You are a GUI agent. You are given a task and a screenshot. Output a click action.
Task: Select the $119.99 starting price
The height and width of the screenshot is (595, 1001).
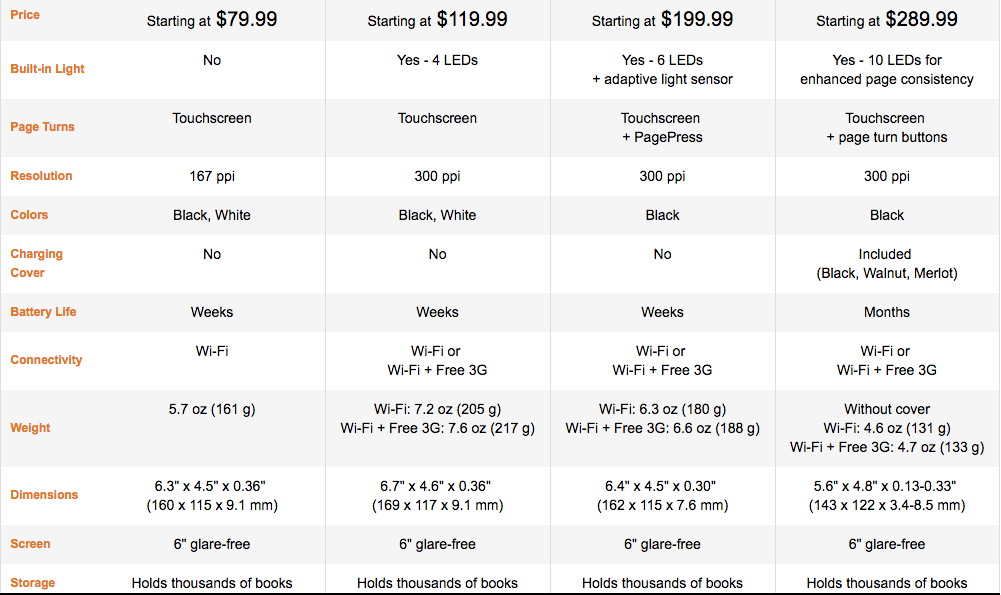472,19
